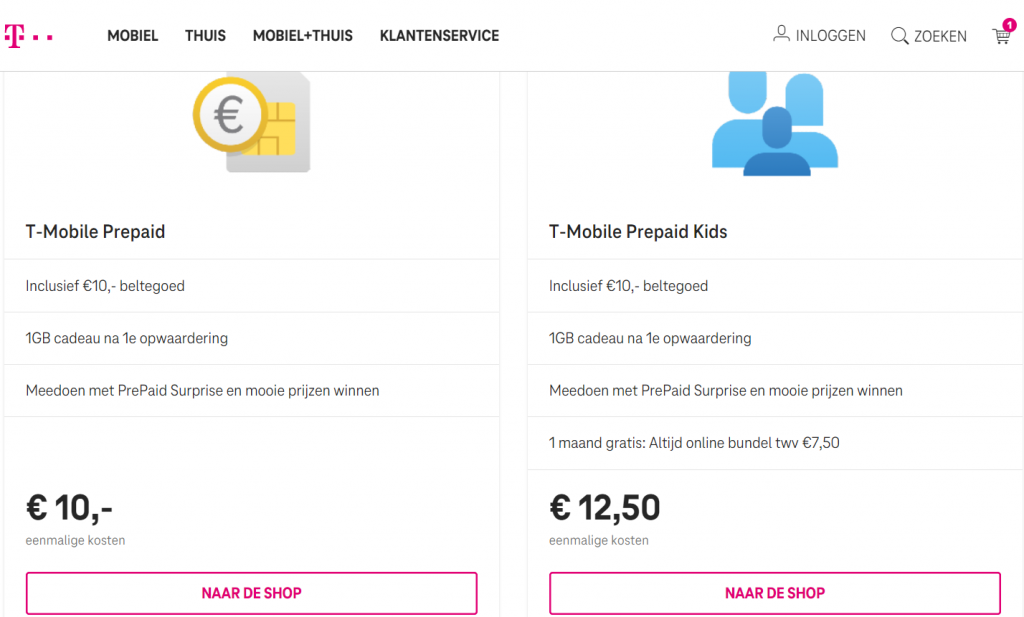
Task: Click the user account icon
Action: click(x=781, y=33)
